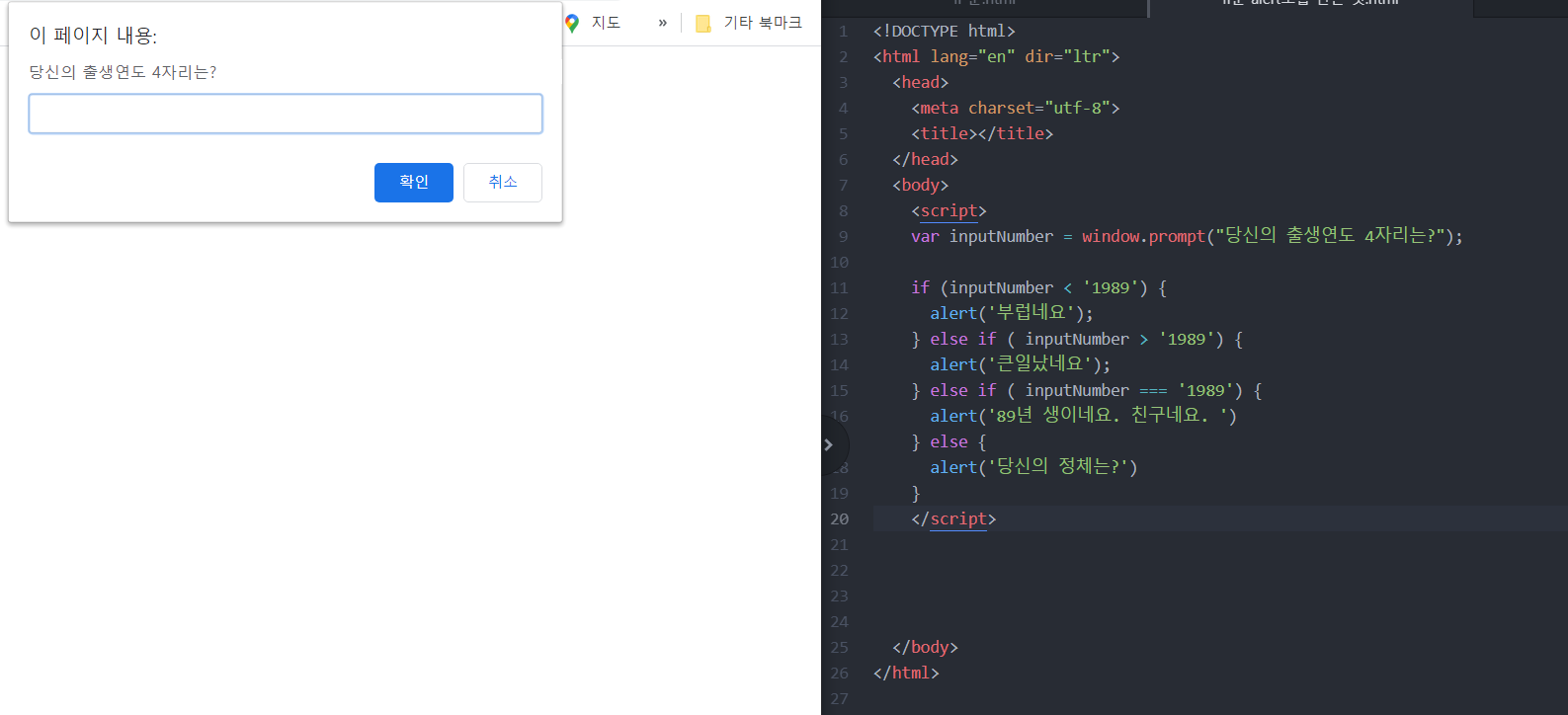Click the "if (inputNumber < '1989')" line
Viewport: 1568px width, 715px height.
(x=1038, y=288)
